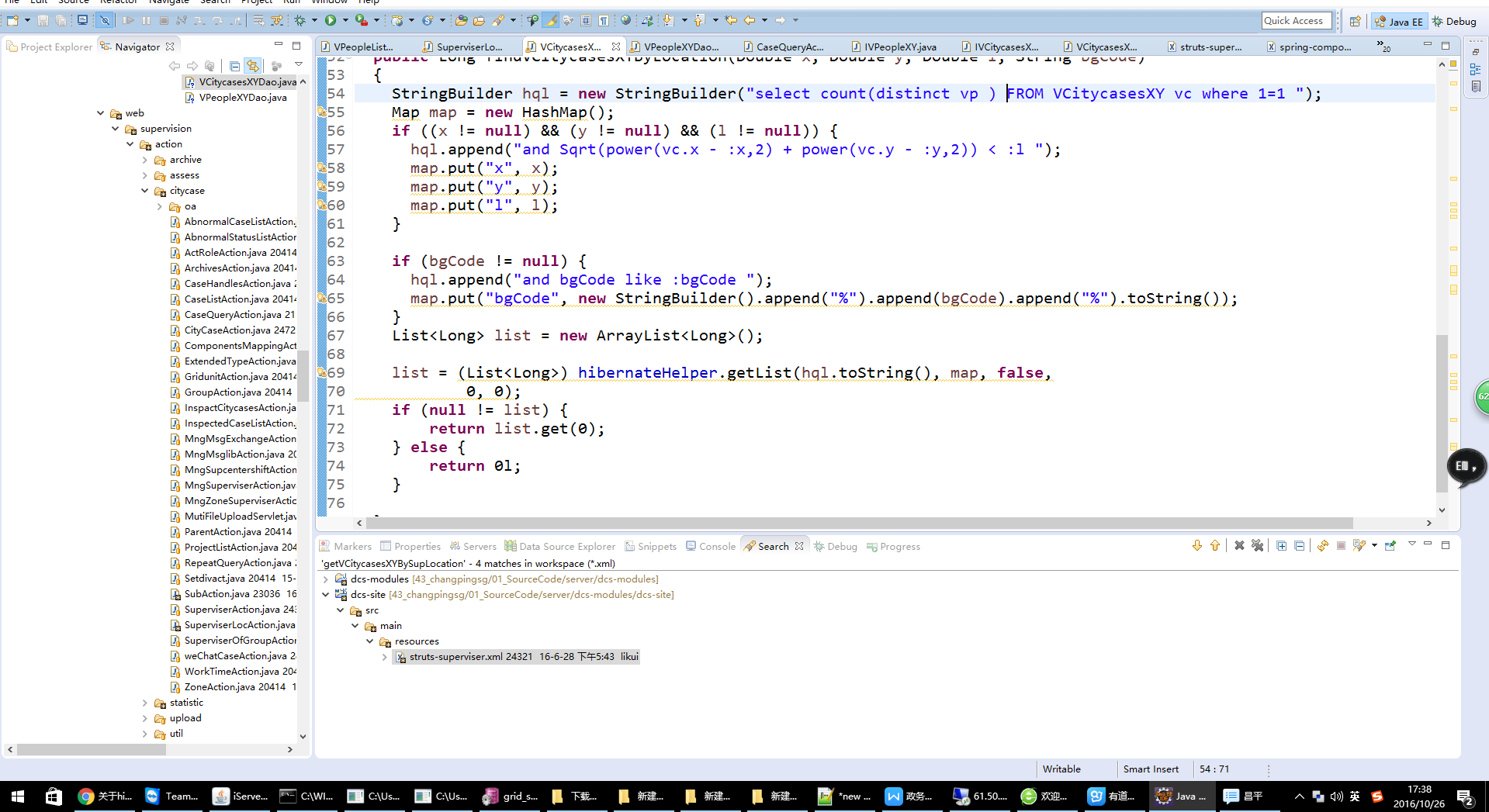Go to next annotation arrow icon
This screenshot has height=812, width=1489.
(667, 20)
